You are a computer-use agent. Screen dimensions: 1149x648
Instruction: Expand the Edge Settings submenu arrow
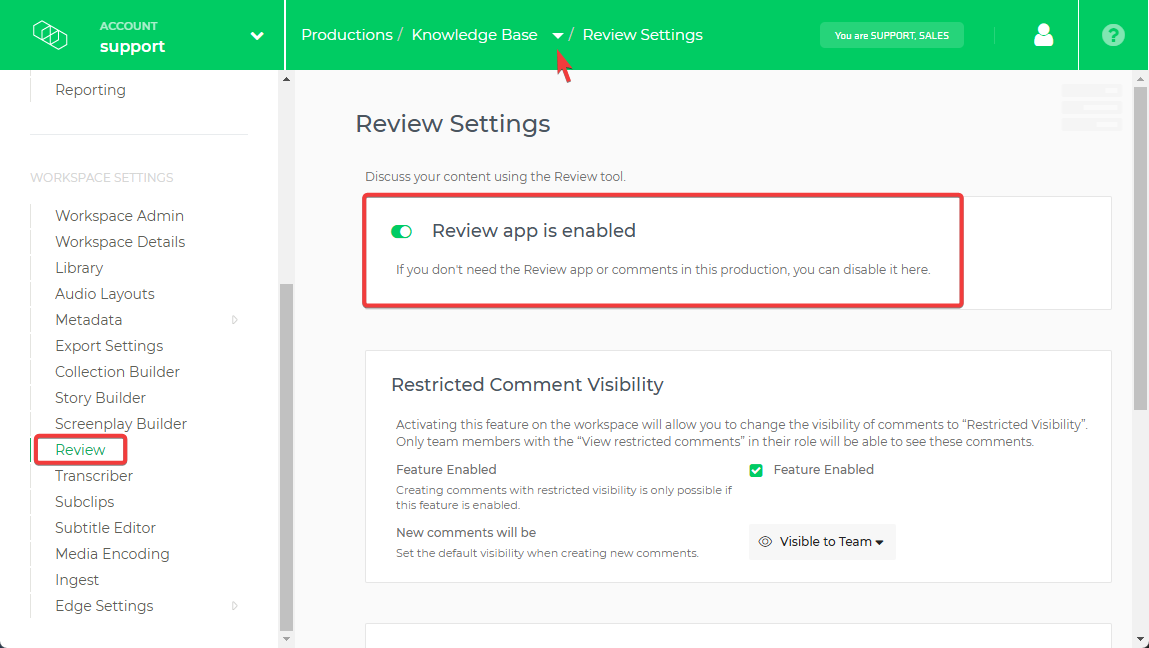click(234, 605)
